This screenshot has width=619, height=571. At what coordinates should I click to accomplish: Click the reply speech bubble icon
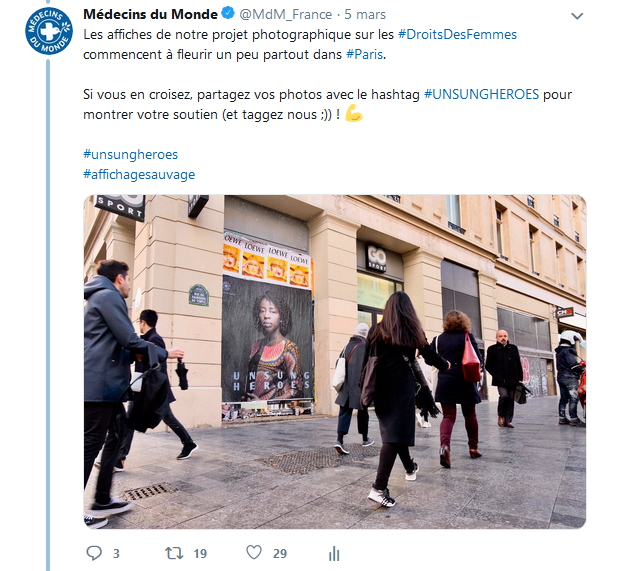click(x=94, y=553)
